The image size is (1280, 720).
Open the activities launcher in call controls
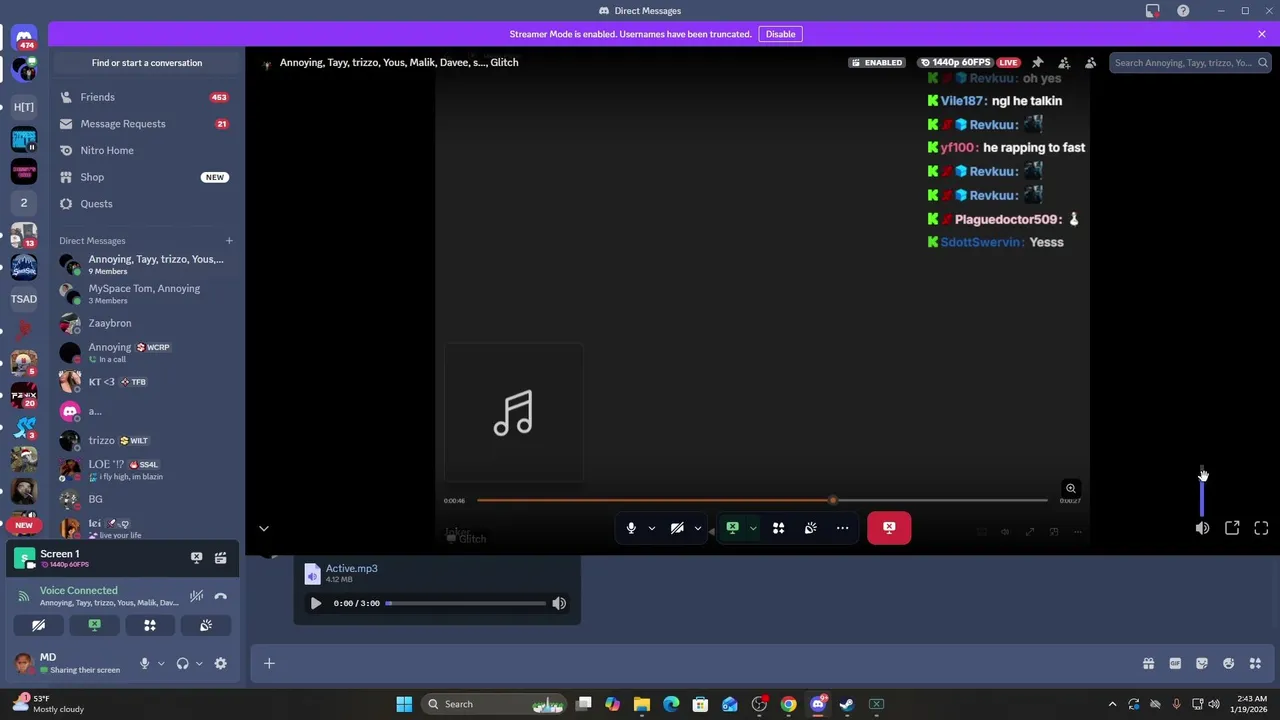pos(778,528)
